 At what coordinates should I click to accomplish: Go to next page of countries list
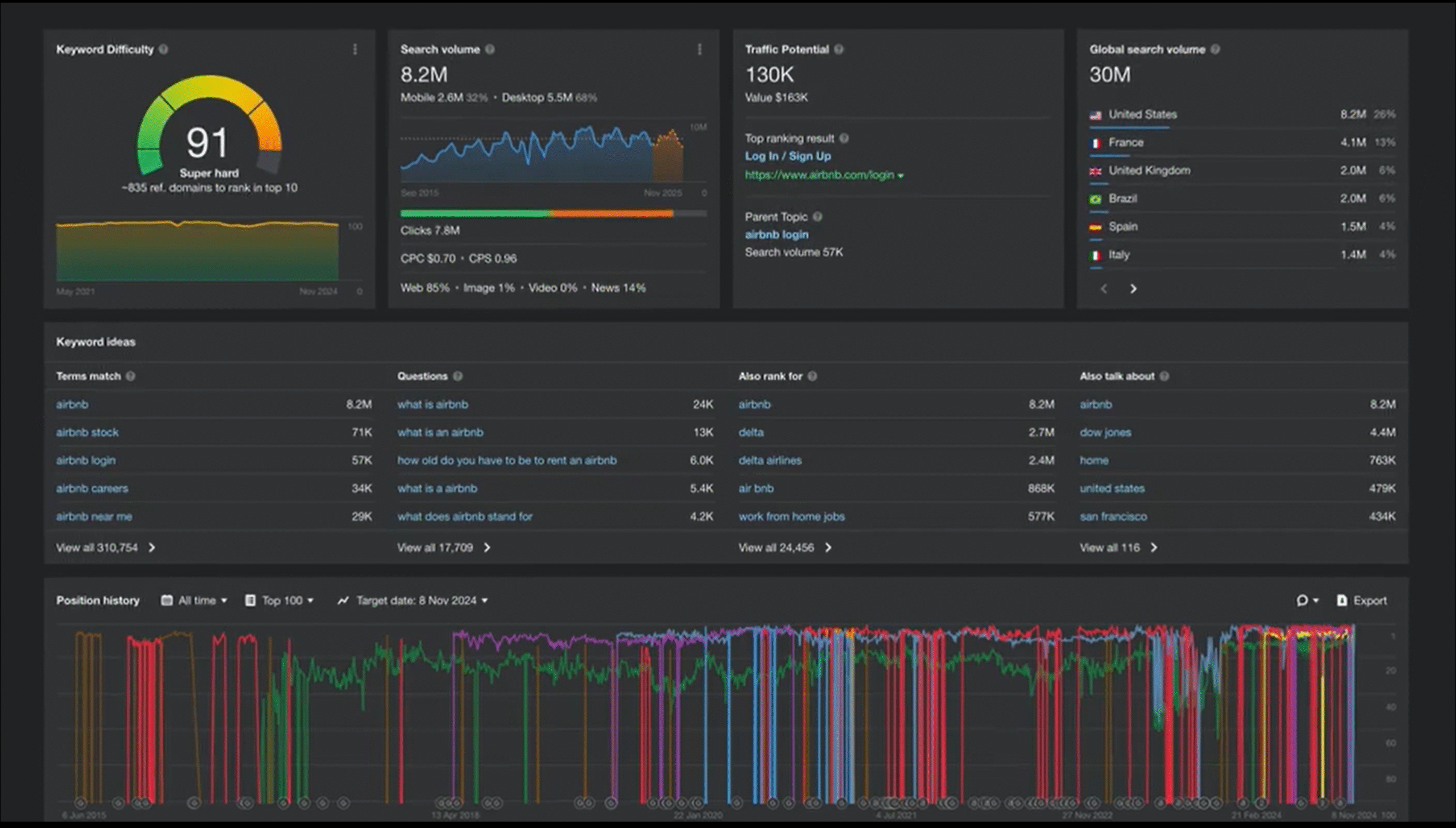coord(1133,289)
